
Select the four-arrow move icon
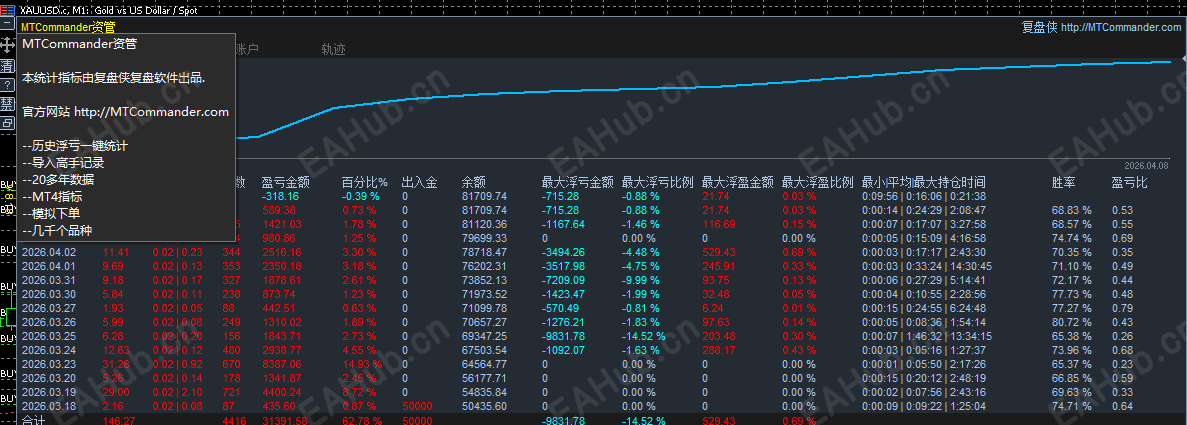8,45
